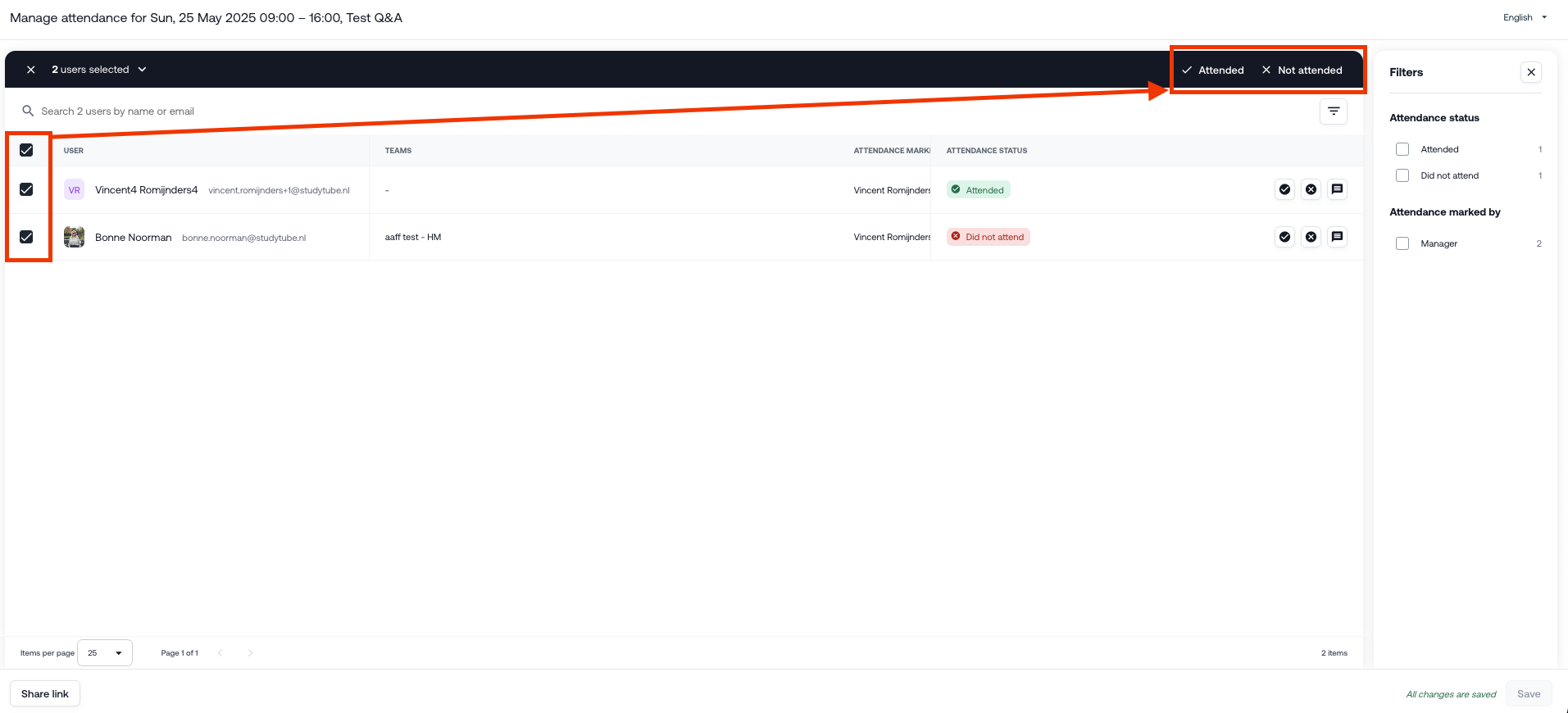The width and height of the screenshot is (1568, 713).
Task: Uncheck the select-all users checkbox
Action: click(26, 150)
